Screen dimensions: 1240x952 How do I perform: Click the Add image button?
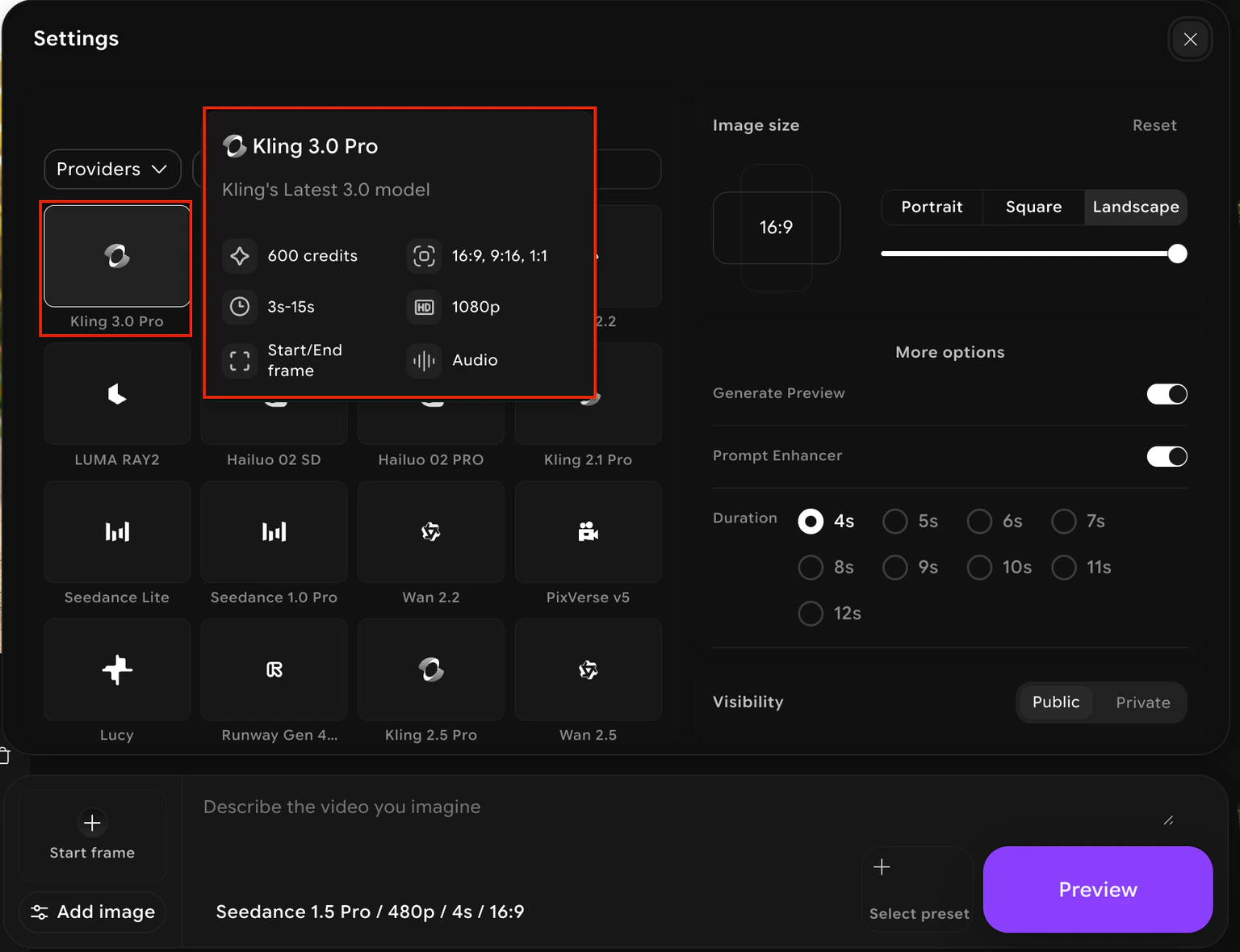92,912
